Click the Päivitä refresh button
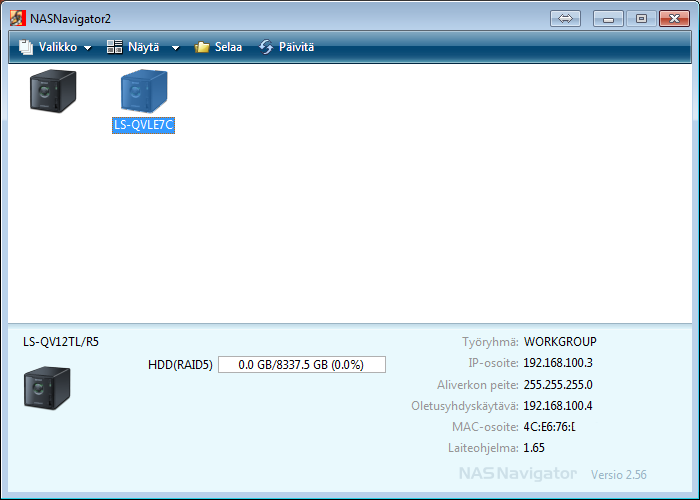The image size is (700, 500). [x=286, y=47]
